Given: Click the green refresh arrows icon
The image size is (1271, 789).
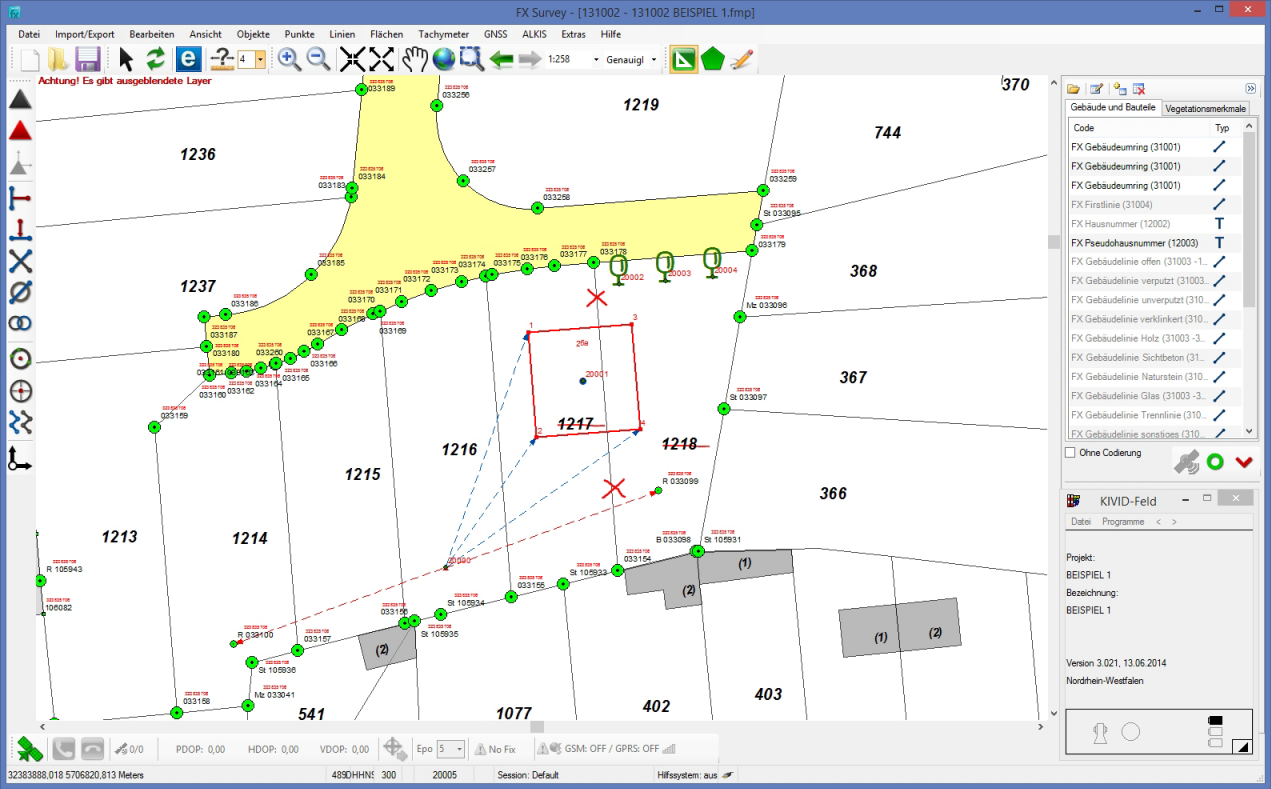Looking at the screenshot, I should tap(155, 59).
